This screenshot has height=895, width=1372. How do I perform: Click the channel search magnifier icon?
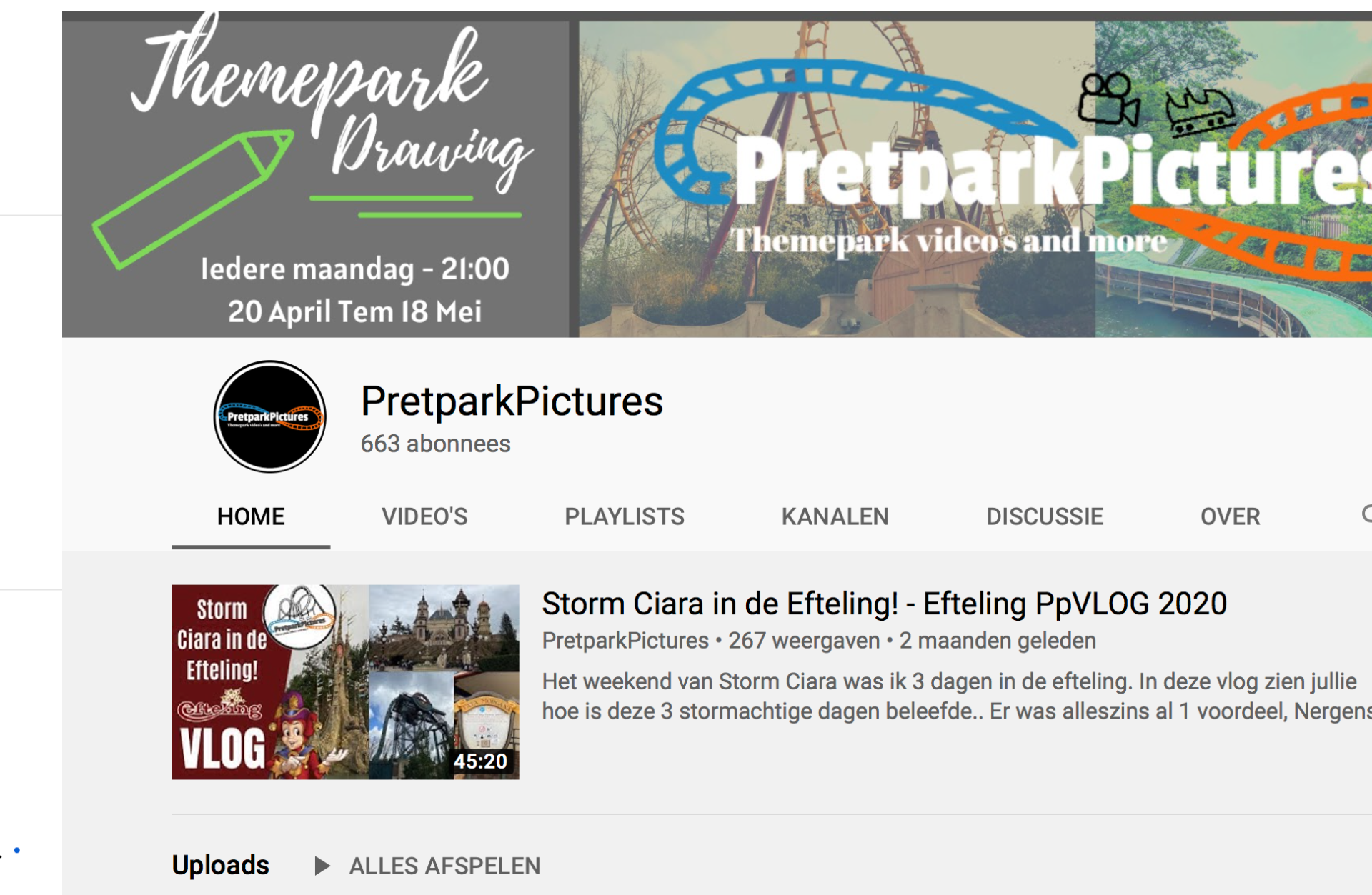(1366, 514)
